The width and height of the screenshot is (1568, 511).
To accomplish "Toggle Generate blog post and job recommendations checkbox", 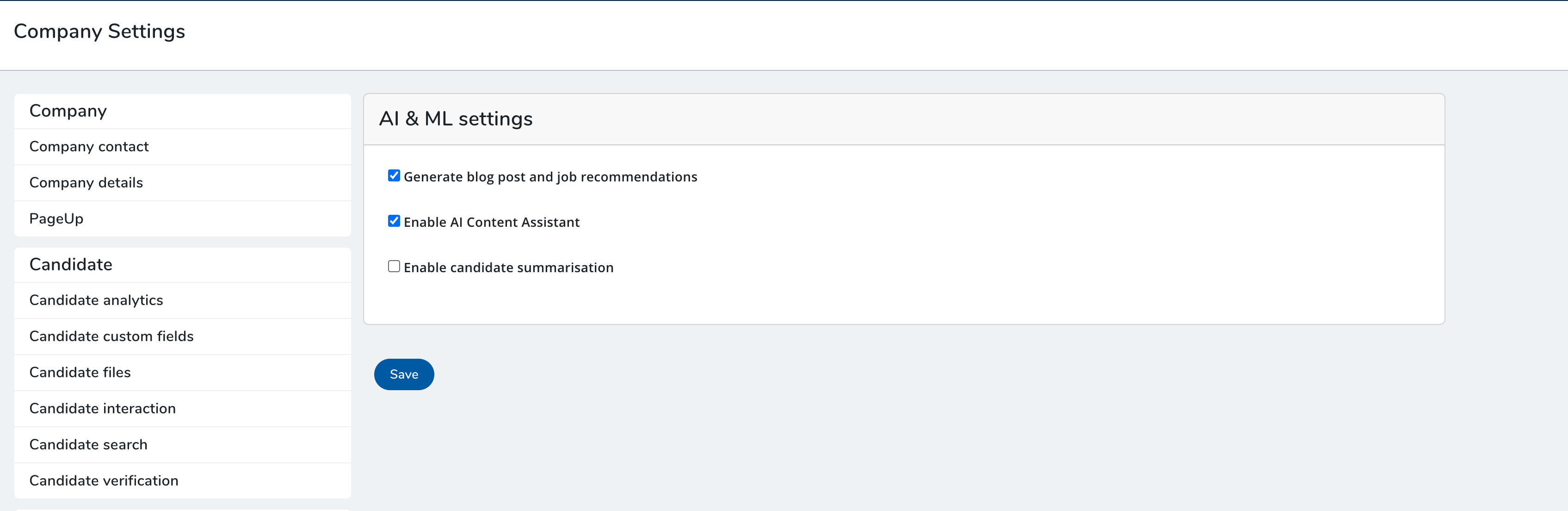I will [394, 176].
